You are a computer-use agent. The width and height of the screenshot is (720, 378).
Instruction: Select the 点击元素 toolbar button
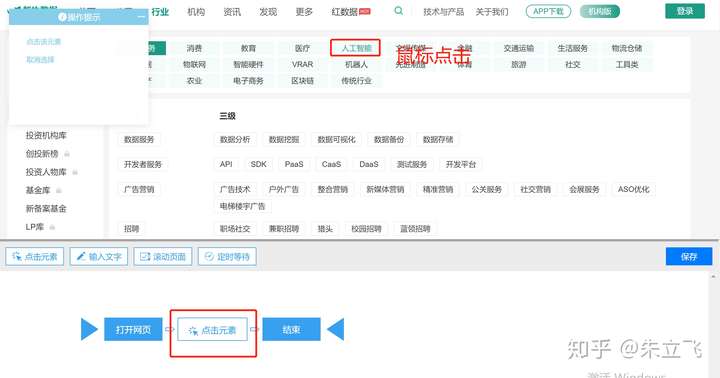[35, 256]
